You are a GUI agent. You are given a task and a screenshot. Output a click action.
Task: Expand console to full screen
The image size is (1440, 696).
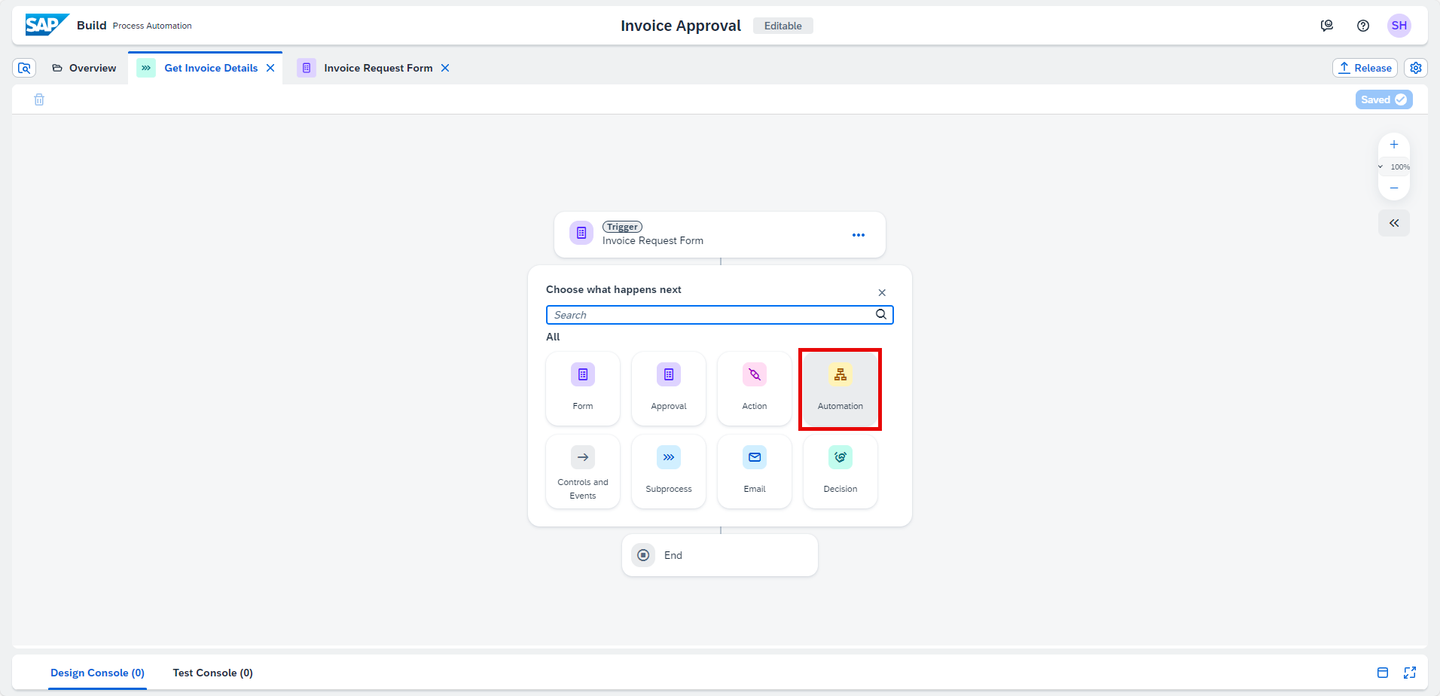1410,673
